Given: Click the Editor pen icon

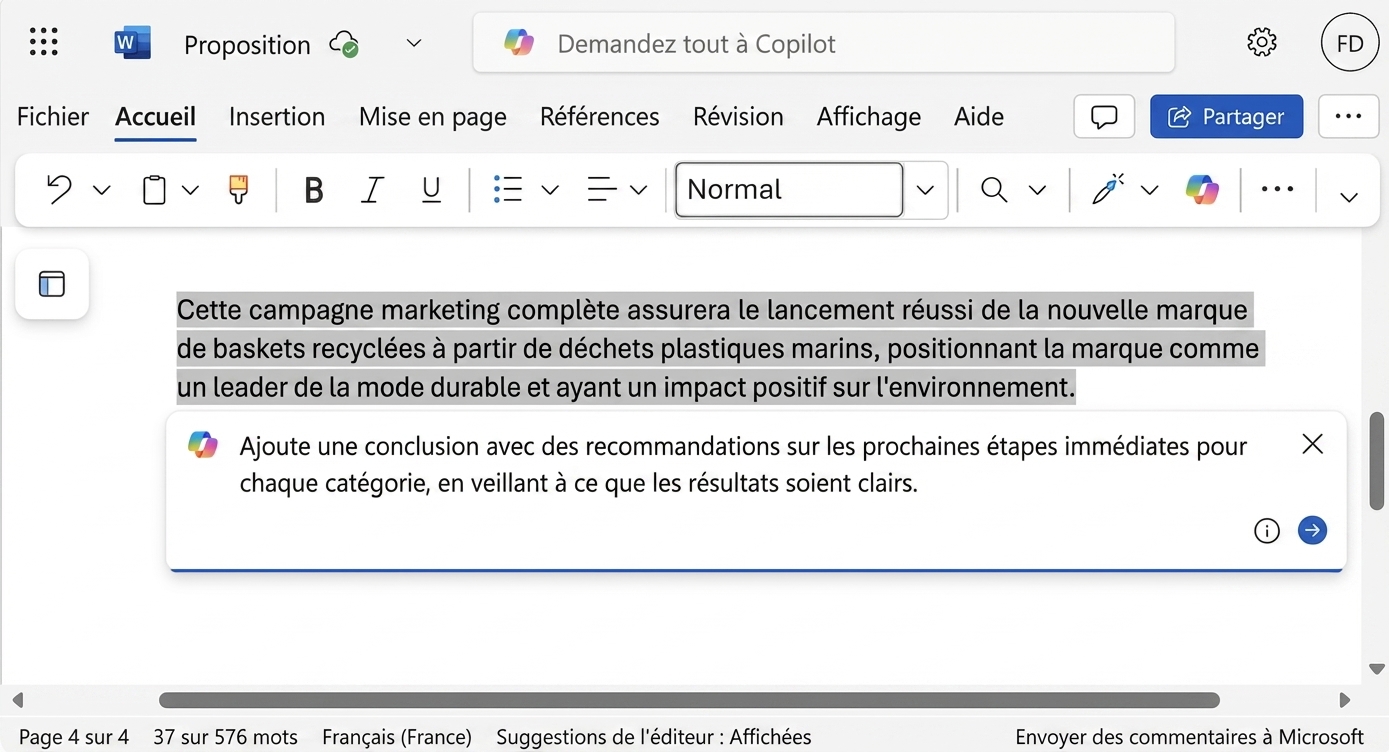Looking at the screenshot, I should tap(1107, 189).
